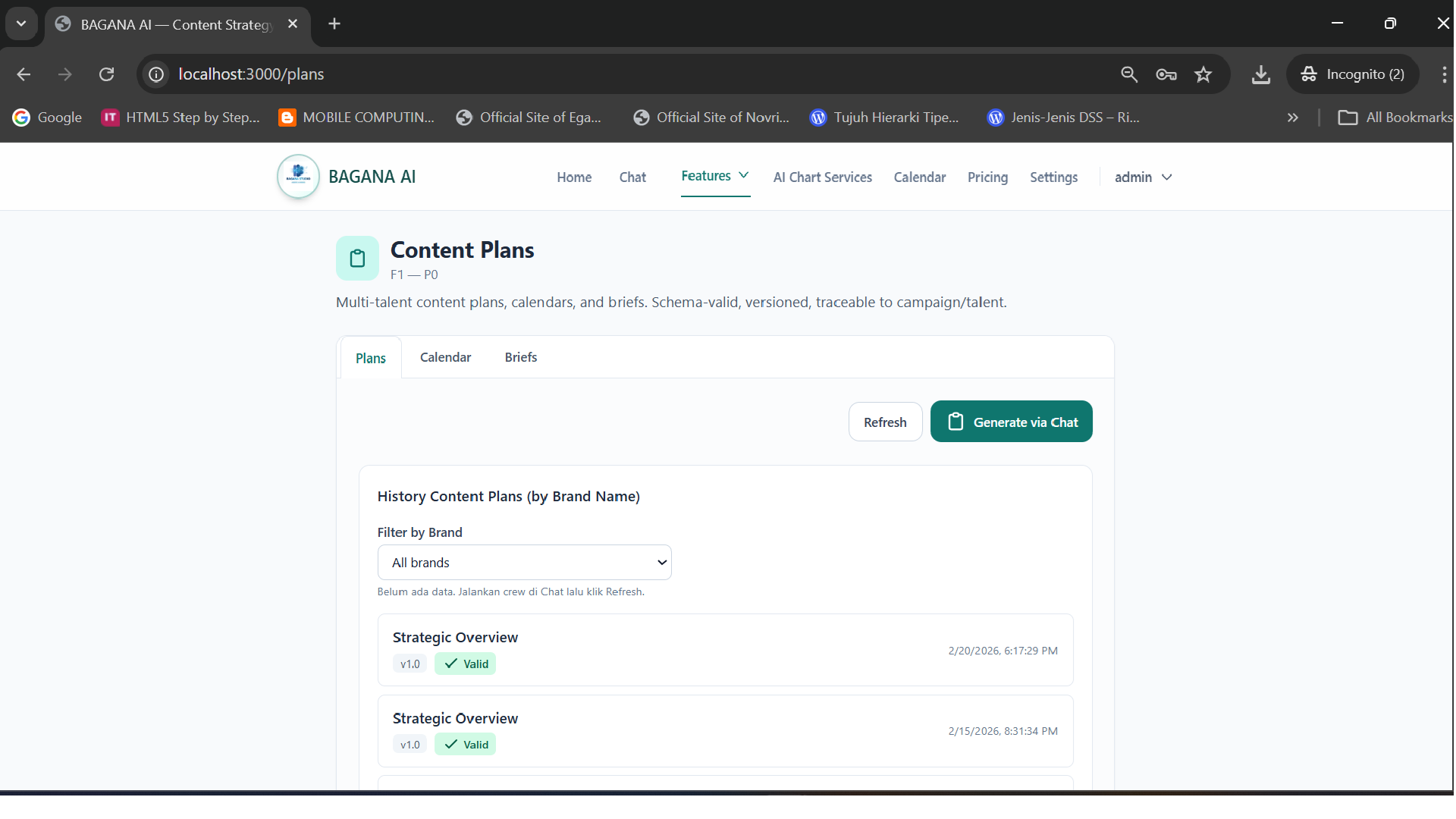Switch to the Briefs tab

(520, 356)
